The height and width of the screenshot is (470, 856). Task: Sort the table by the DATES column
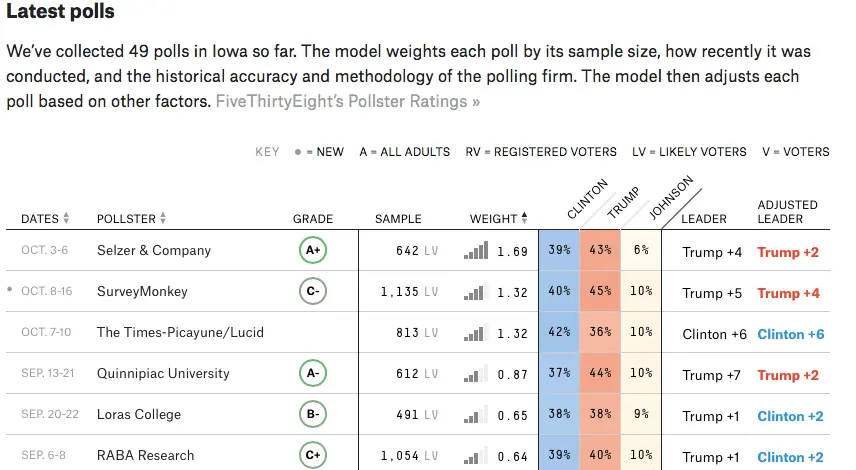pyautogui.click(x=45, y=219)
